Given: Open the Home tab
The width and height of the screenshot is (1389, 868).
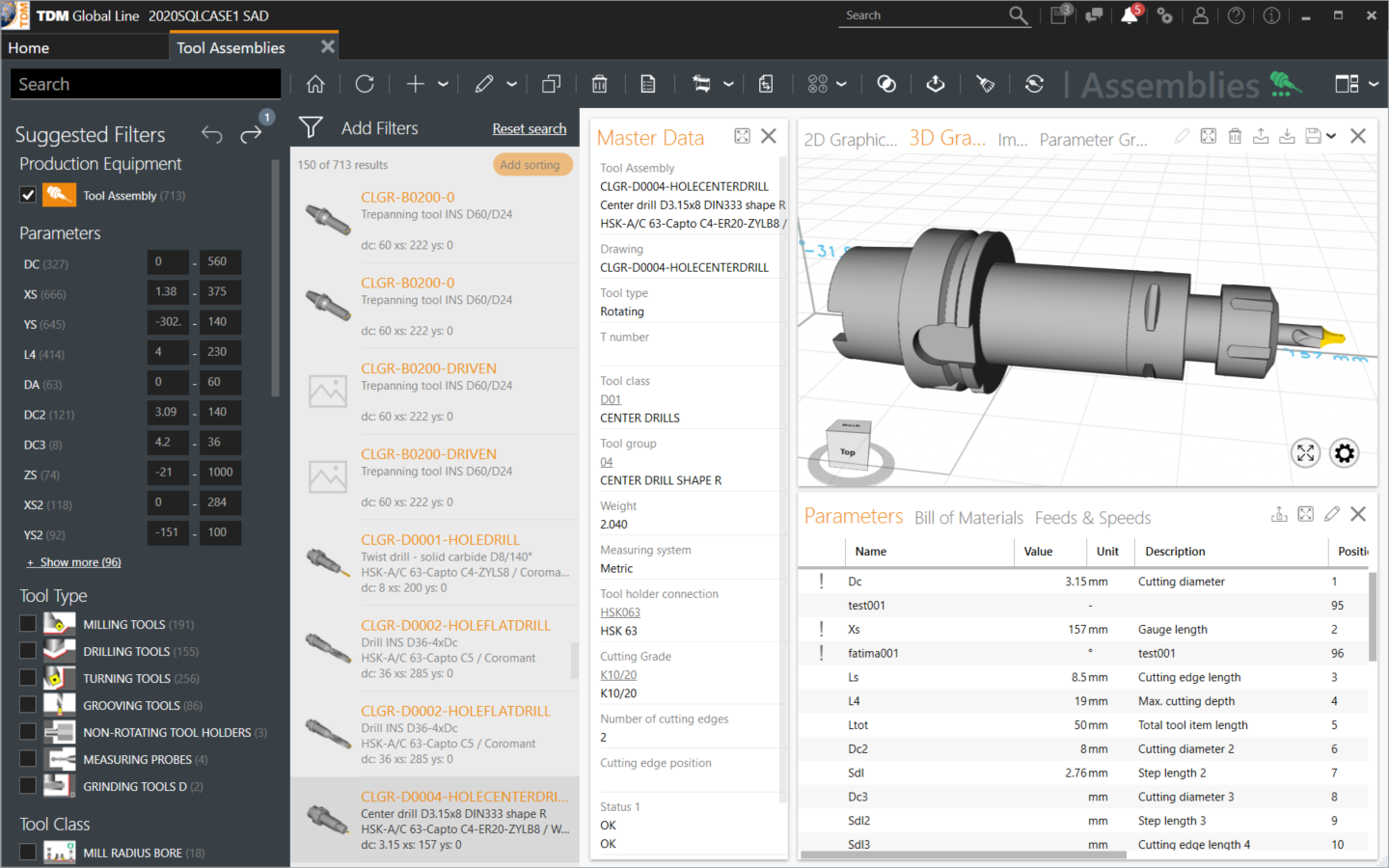Looking at the screenshot, I should (29, 47).
